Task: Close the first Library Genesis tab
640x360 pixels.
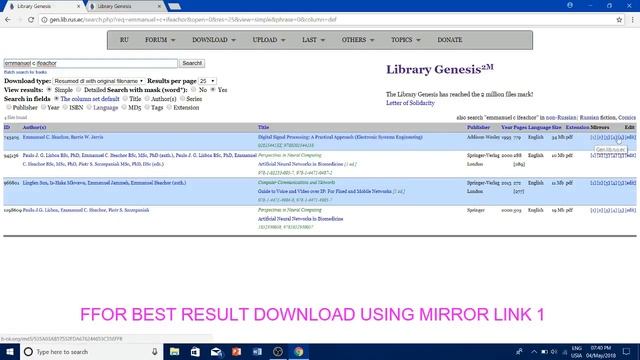Action: [x=78, y=6]
